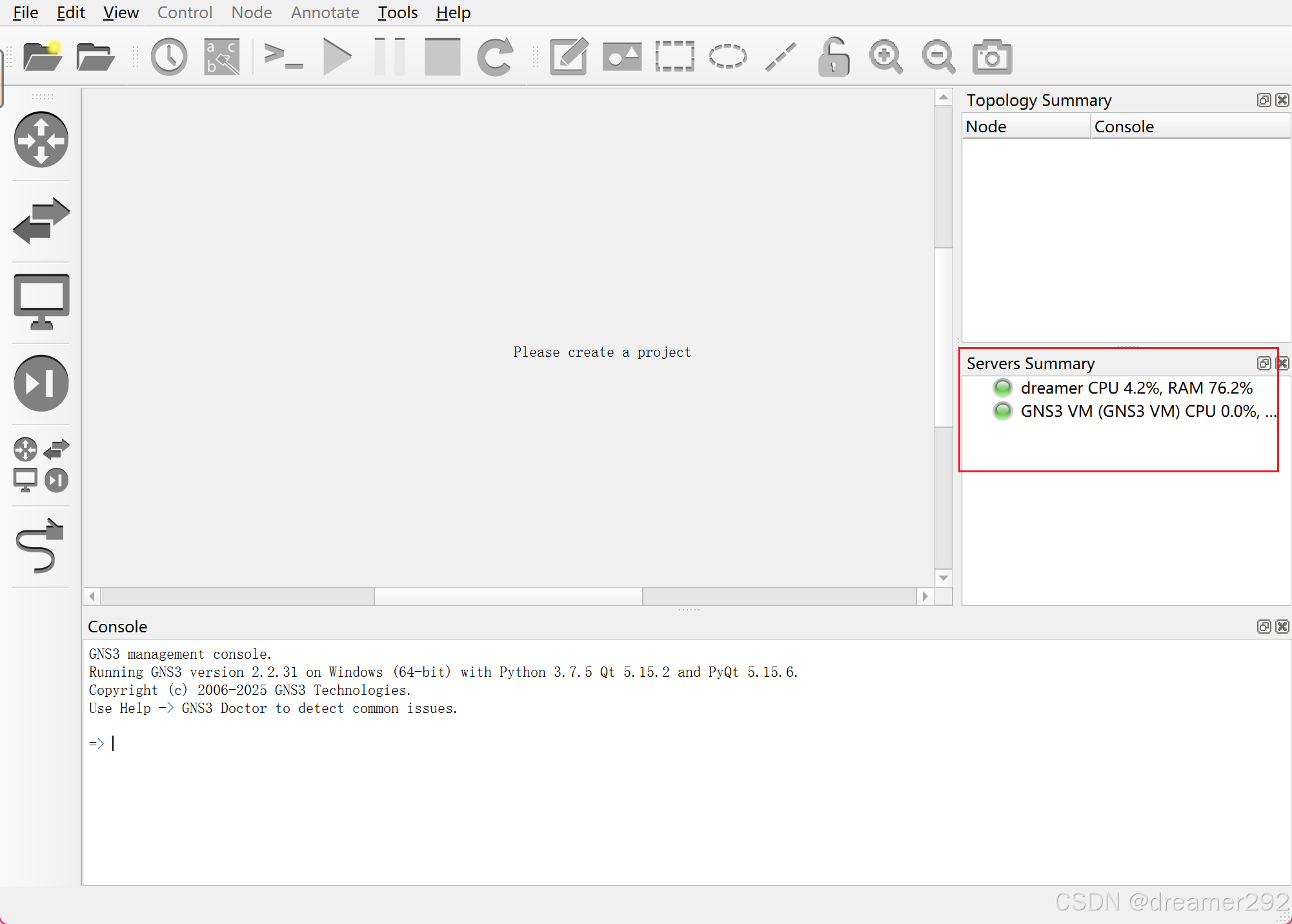Viewport: 1292px width, 924px height.
Task: Open the Open project folder icon
Action: tap(95, 57)
